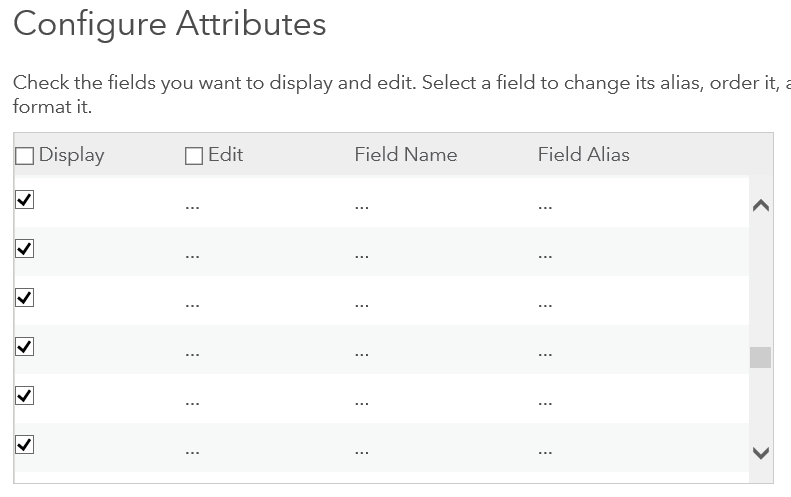Uncheck the fifth row's Display checkbox
The image size is (791, 497).
[x=25, y=396]
